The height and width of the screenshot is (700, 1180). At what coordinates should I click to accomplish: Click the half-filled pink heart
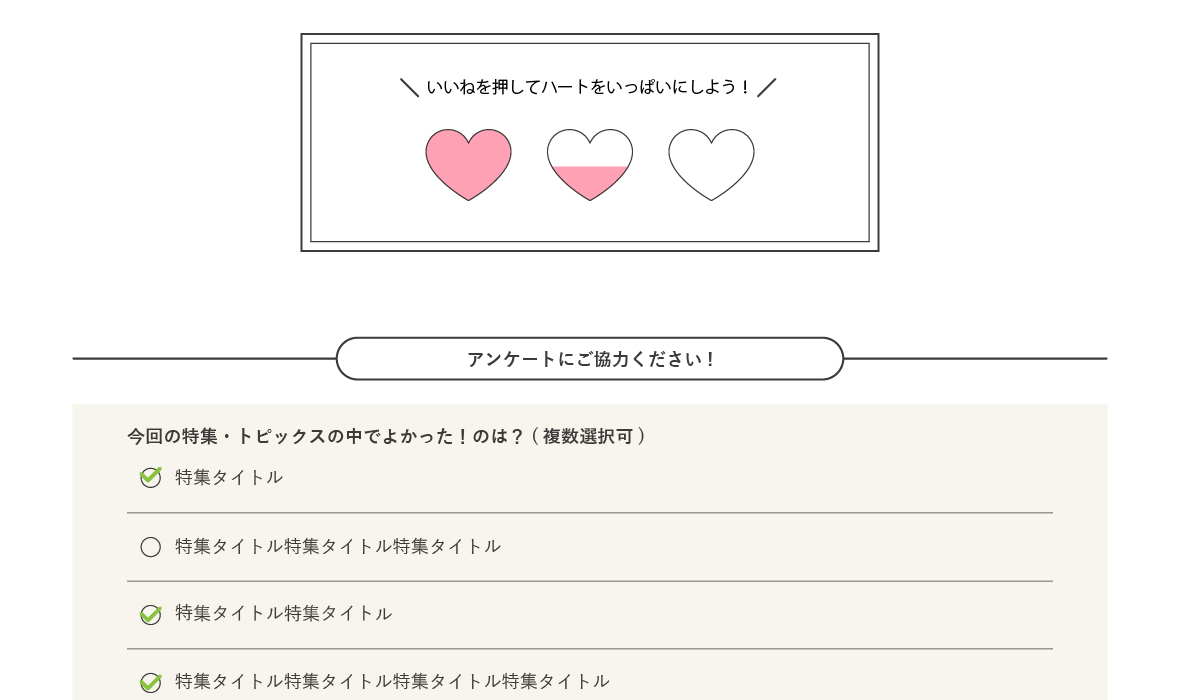(590, 164)
